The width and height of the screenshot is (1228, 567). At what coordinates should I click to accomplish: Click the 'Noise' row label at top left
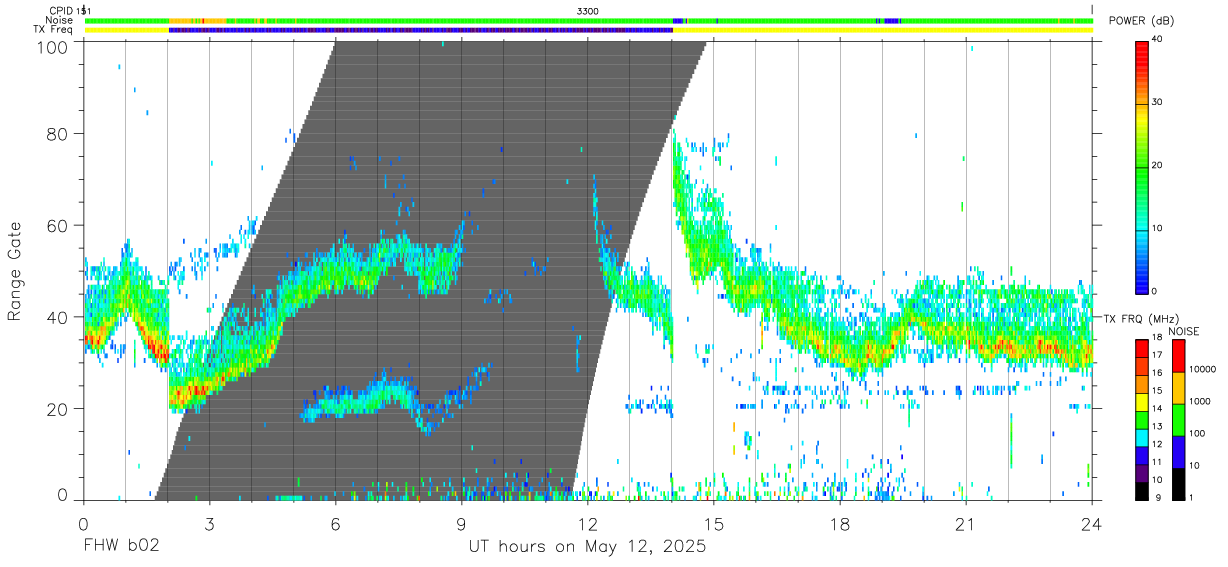click(60, 20)
